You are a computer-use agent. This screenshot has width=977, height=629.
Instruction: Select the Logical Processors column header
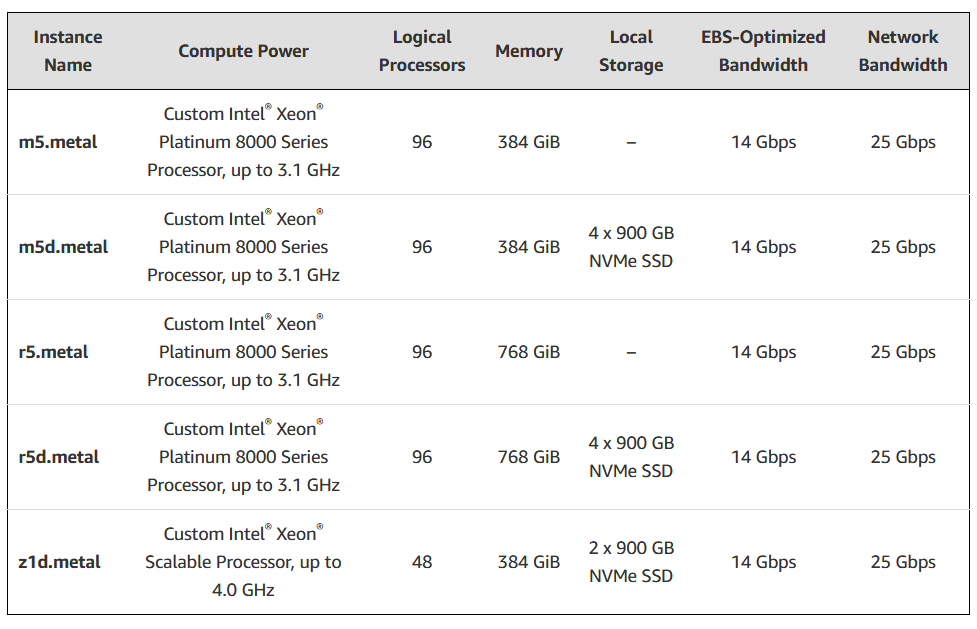click(422, 51)
